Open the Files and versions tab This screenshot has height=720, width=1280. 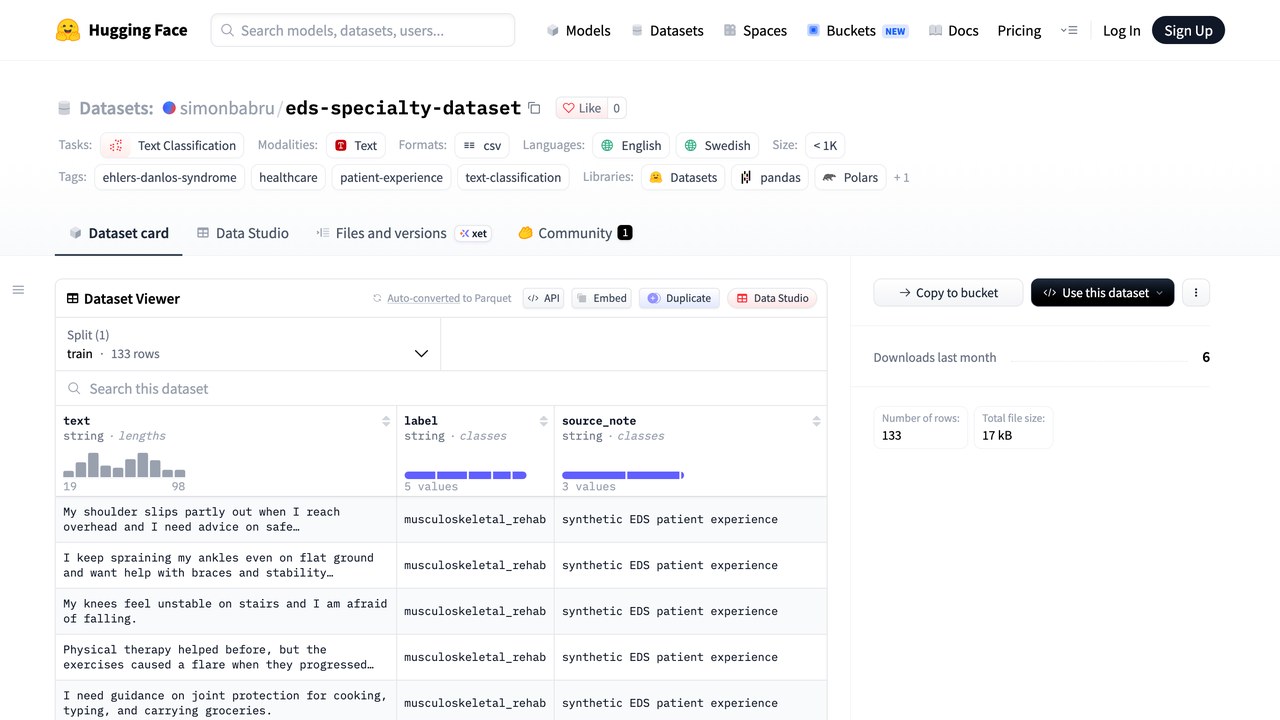[402, 233]
